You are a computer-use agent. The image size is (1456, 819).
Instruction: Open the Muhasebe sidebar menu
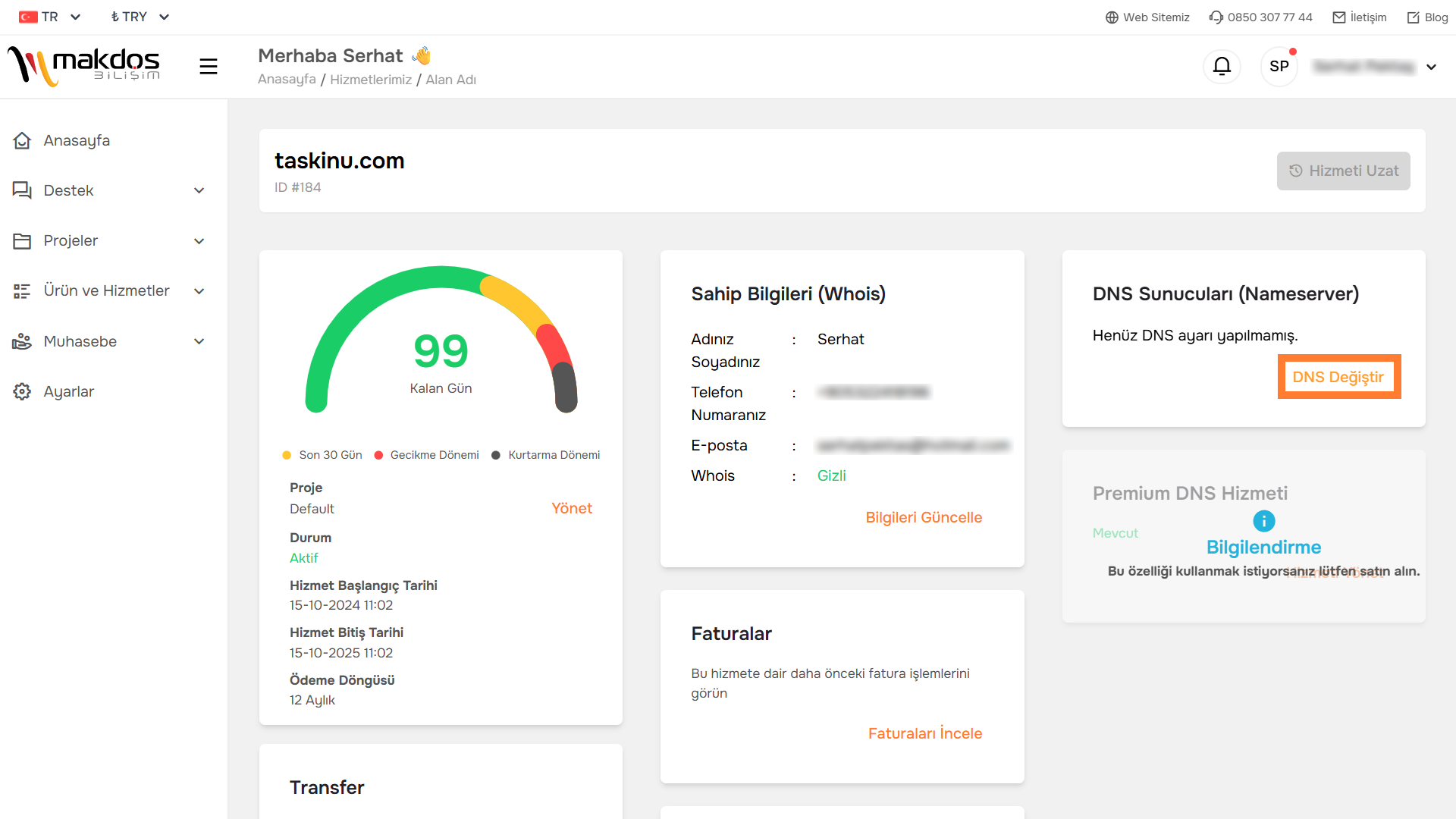(110, 341)
